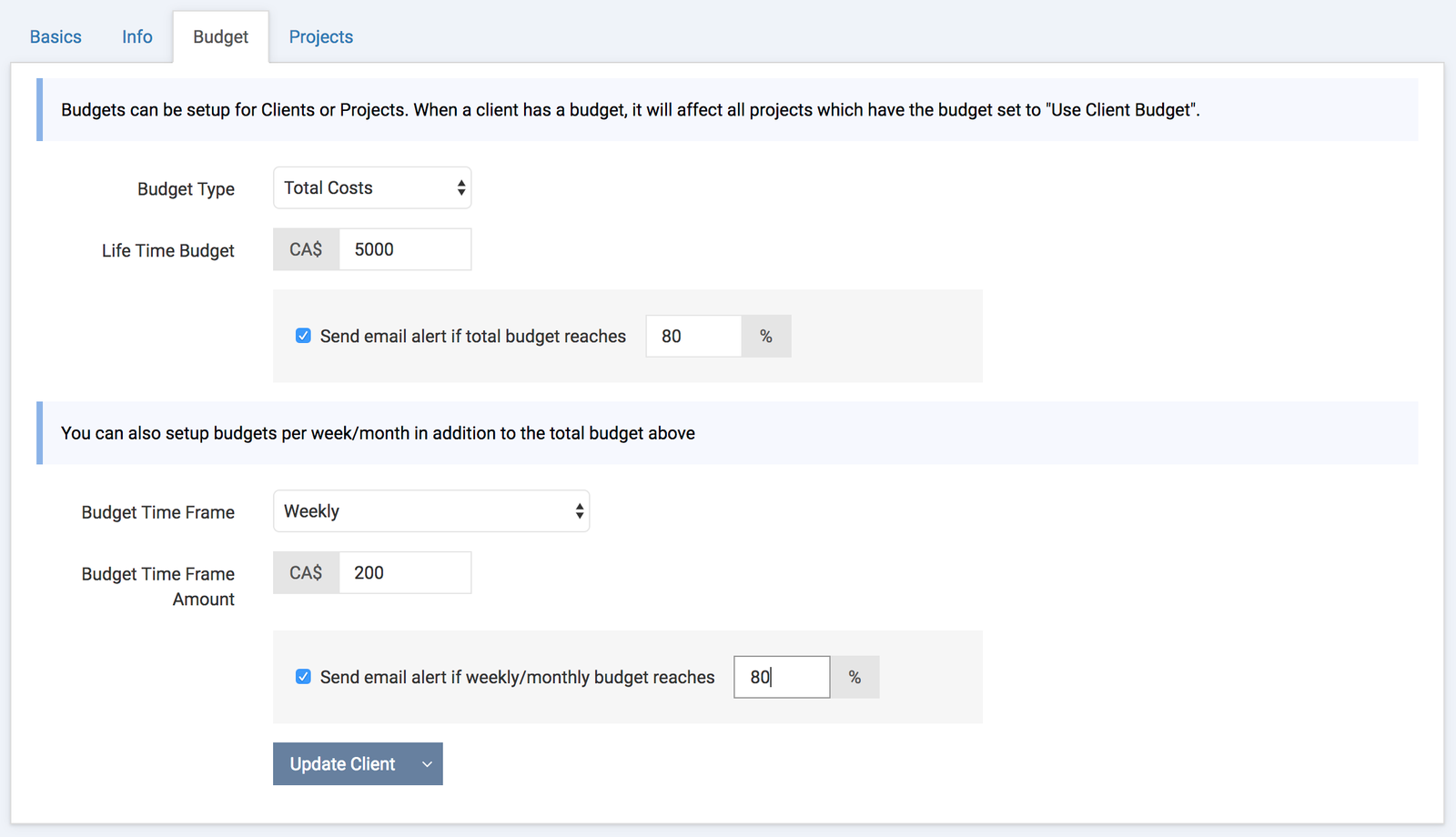
Task: Click the CA$ prefix beside Life Time Budget
Action: (306, 250)
